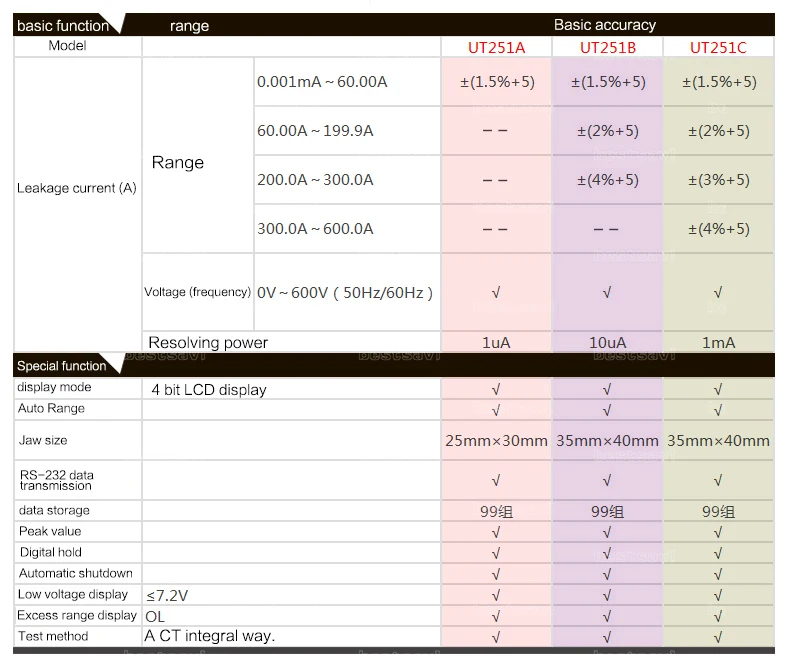Viewport: 790px width, 663px height.
Task: Click the 'Model' row label
Action: (x=67, y=46)
